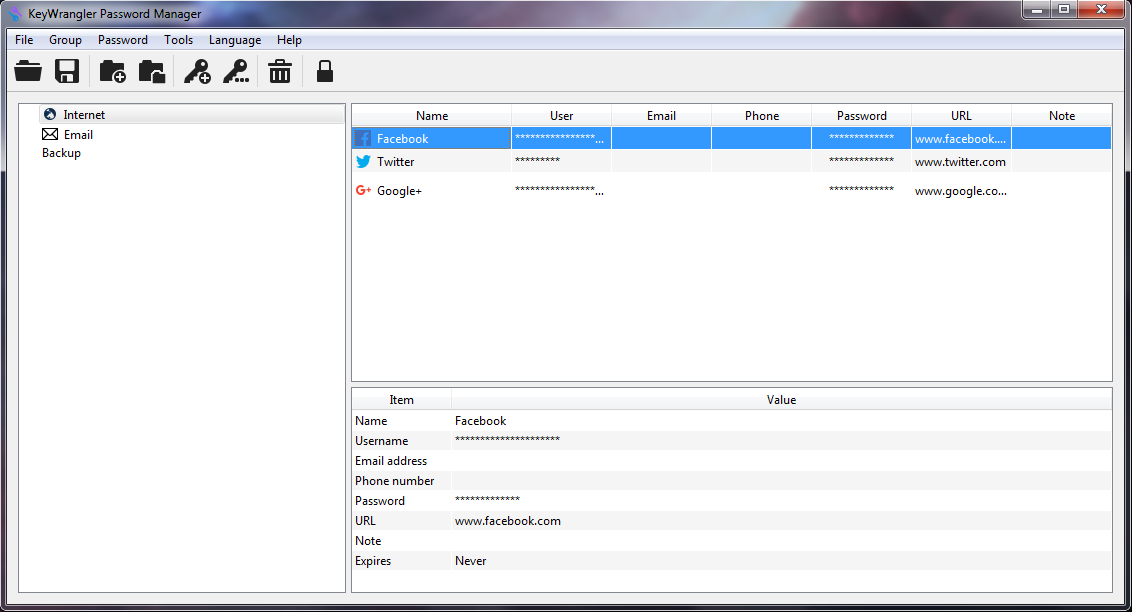Click the Note column header
This screenshot has height=612, width=1132.
tap(1061, 115)
